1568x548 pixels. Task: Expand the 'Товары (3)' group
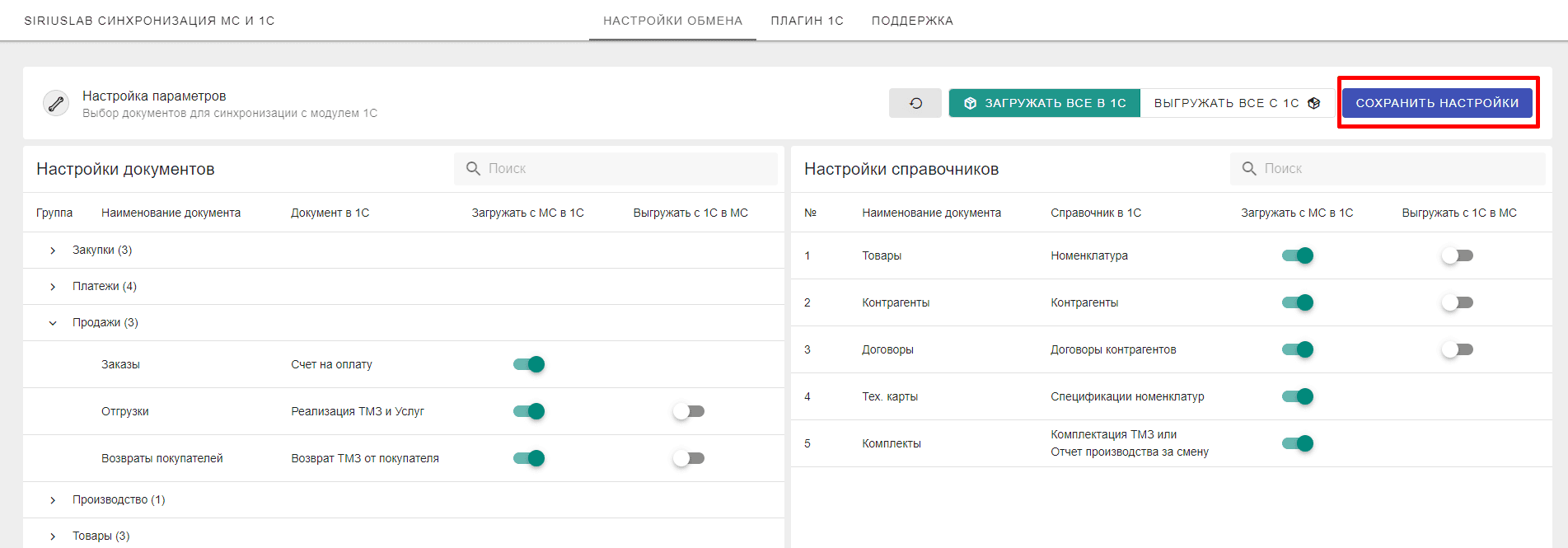[x=53, y=536]
